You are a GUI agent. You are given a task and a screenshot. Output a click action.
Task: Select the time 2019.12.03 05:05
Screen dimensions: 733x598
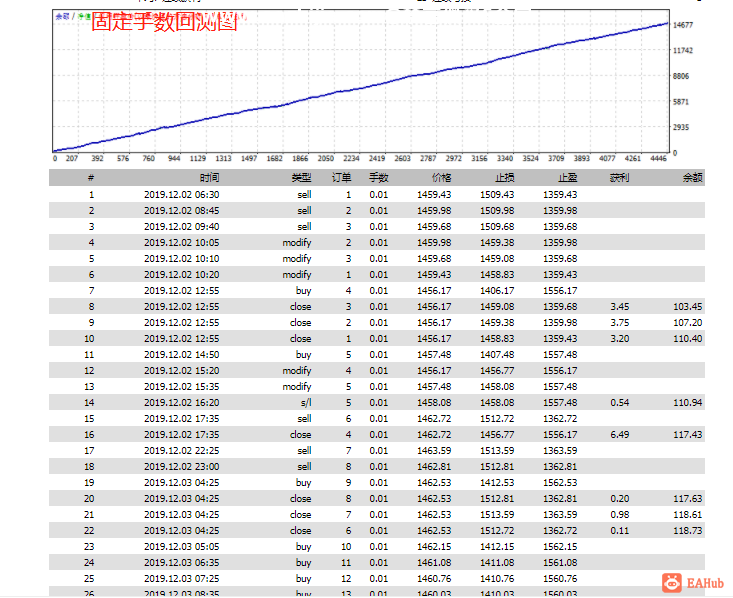pyautogui.click(x=181, y=547)
